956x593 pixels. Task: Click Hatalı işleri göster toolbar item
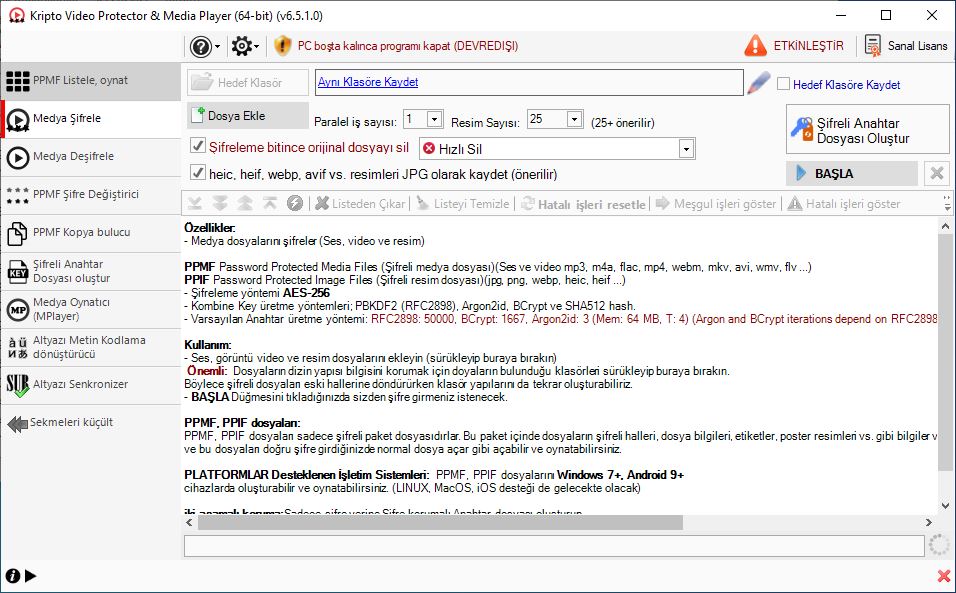click(x=844, y=204)
